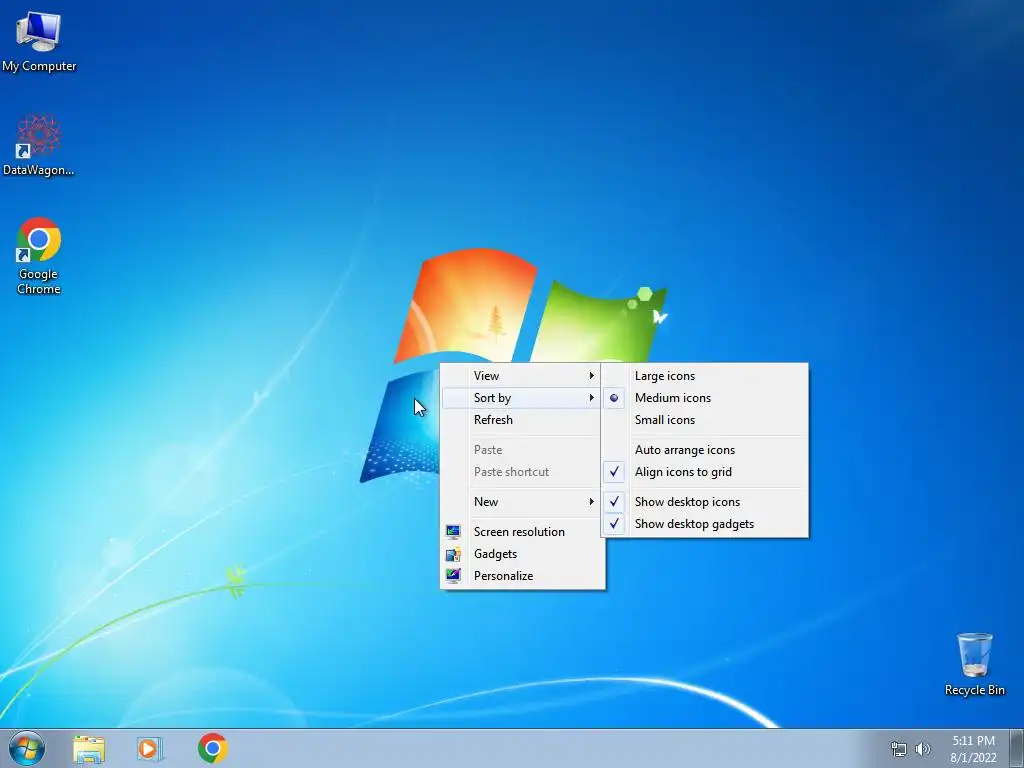This screenshot has height=768, width=1024.
Task: Select the Medium icons option
Action: pos(705,398)
